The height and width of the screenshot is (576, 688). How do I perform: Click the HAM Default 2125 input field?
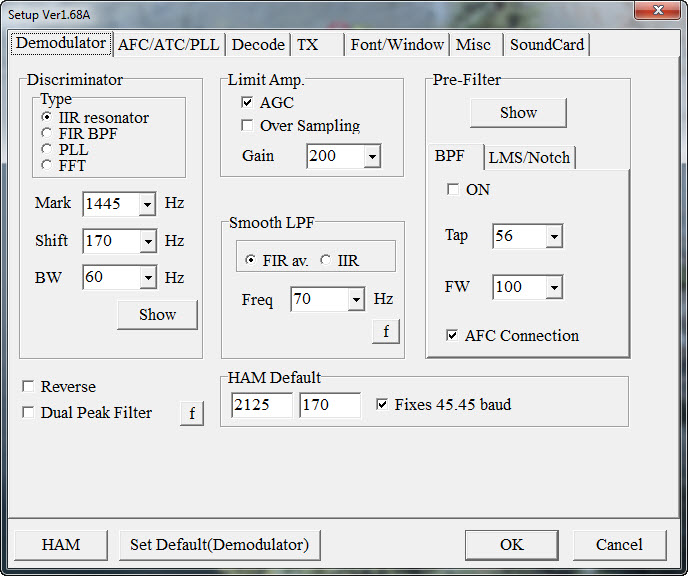261,405
